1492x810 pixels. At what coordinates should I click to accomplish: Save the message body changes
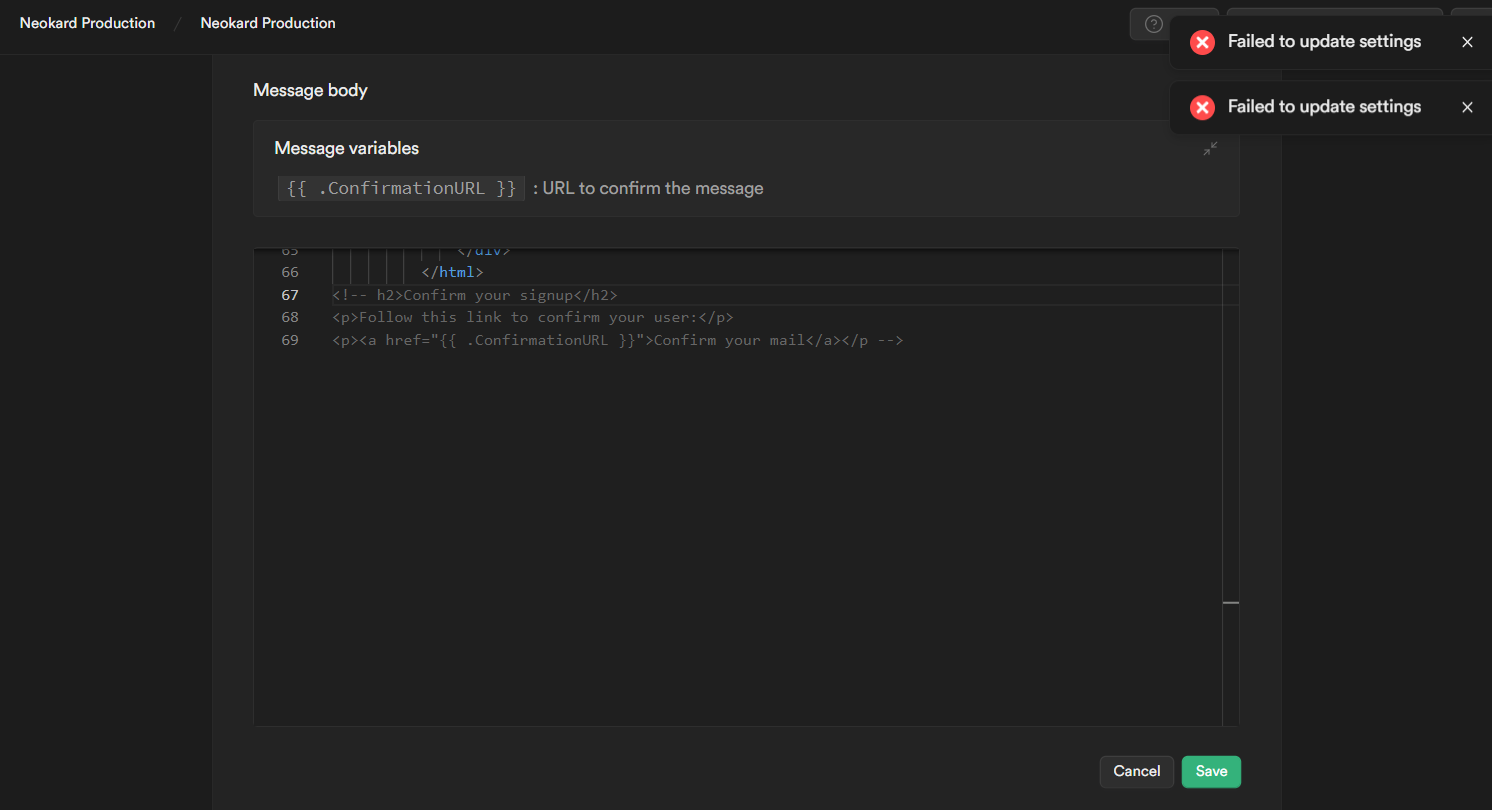pos(1211,771)
